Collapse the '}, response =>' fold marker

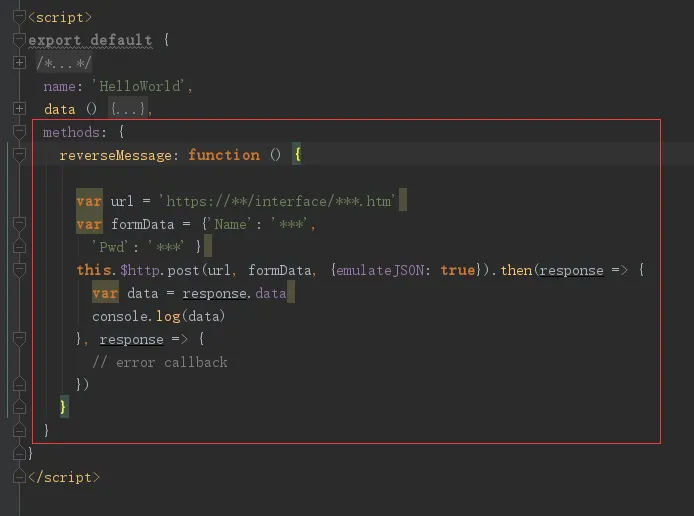click(x=19, y=339)
